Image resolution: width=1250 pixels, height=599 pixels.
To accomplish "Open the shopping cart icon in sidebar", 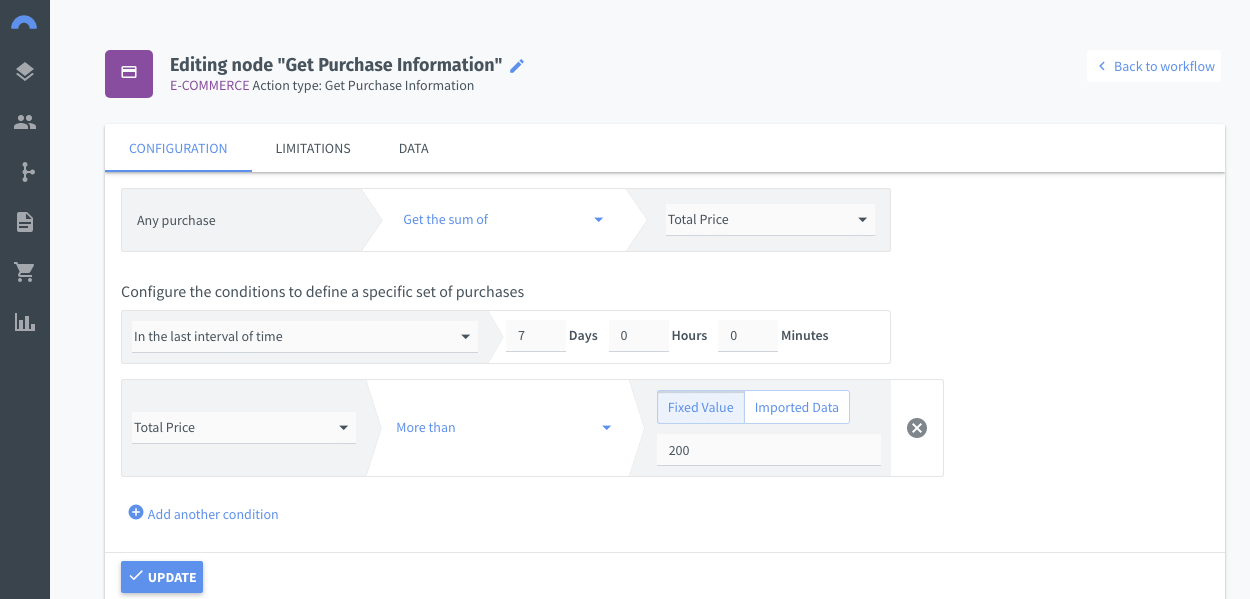I will 25,272.
